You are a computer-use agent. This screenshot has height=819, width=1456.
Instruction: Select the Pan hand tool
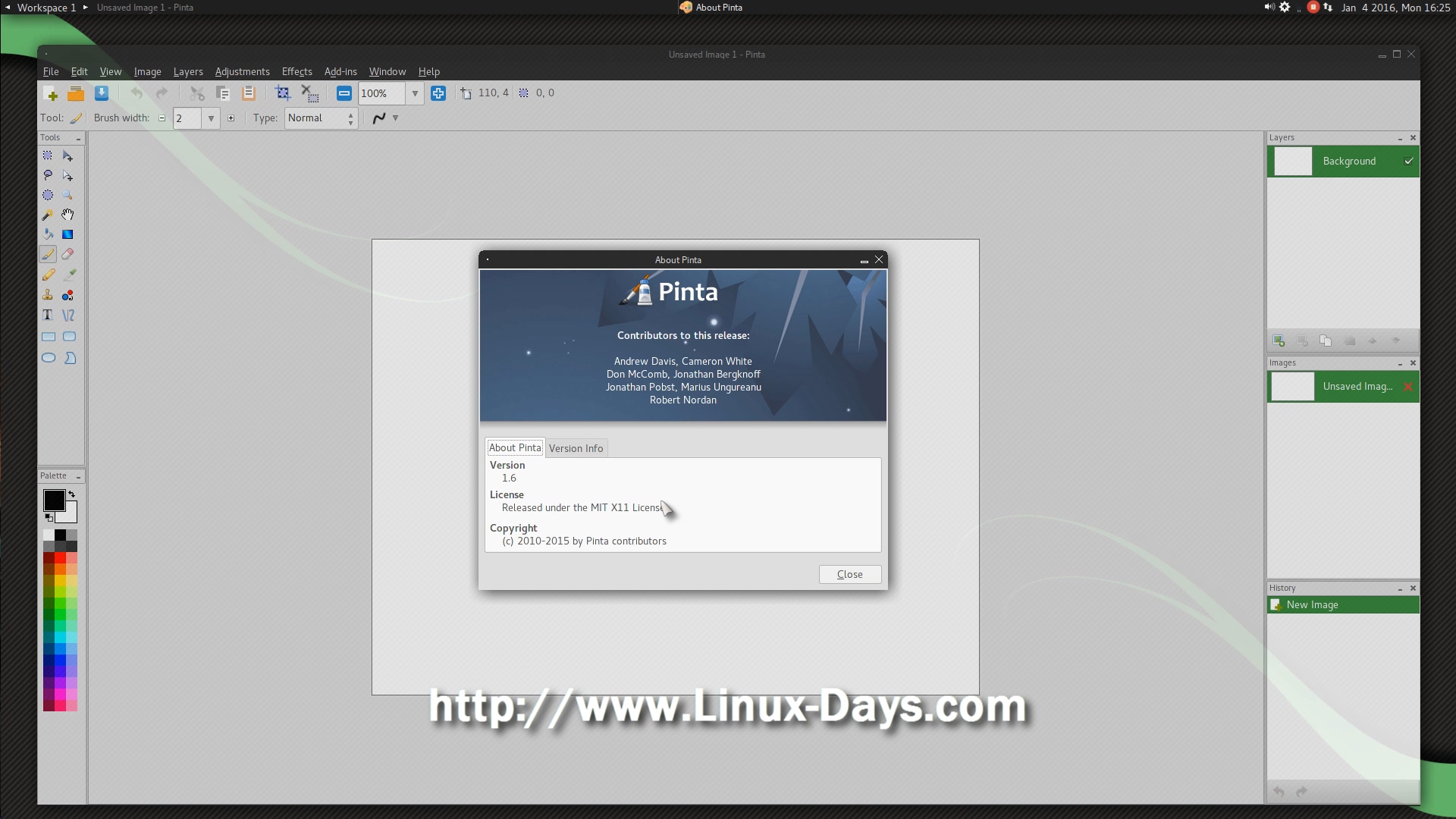(x=68, y=215)
